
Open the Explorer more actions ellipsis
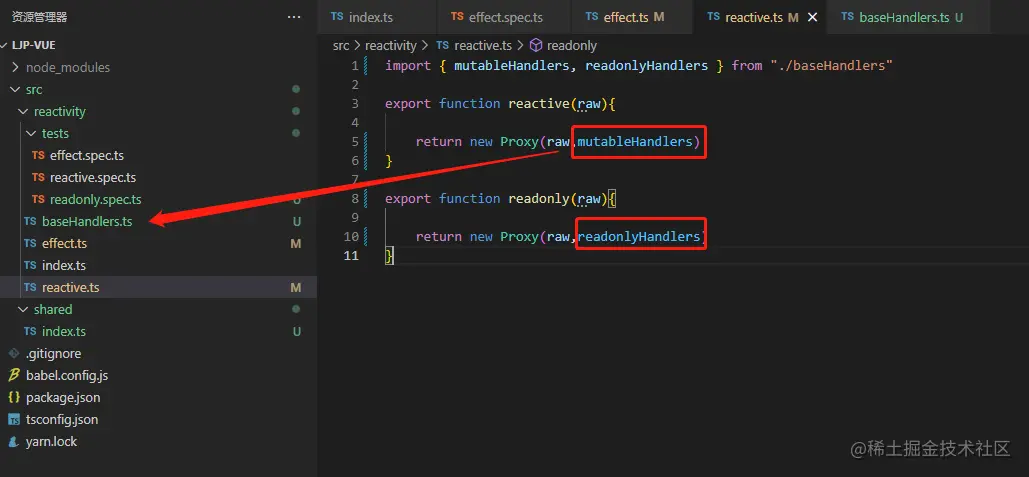294,17
